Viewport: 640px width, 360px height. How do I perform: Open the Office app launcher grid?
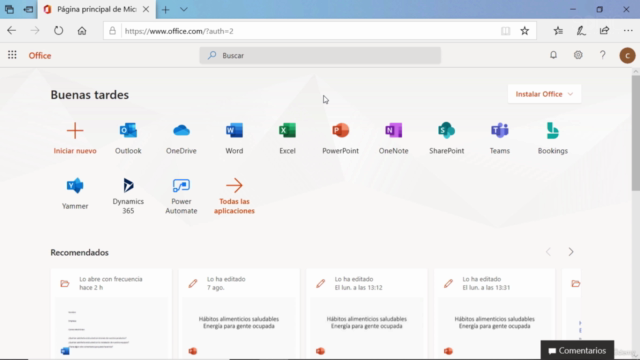pyautogui.click(x=12, y=55)
